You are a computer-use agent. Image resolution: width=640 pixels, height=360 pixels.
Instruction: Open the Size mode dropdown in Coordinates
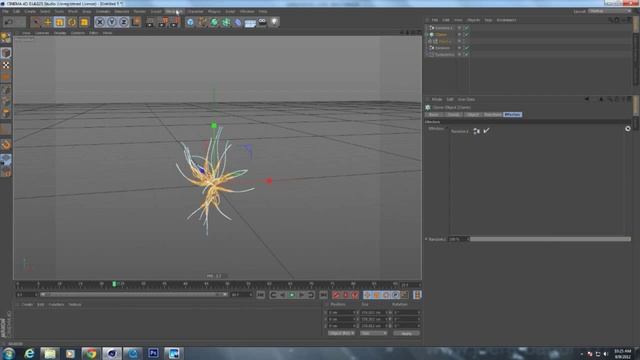(x=373, y=333)
